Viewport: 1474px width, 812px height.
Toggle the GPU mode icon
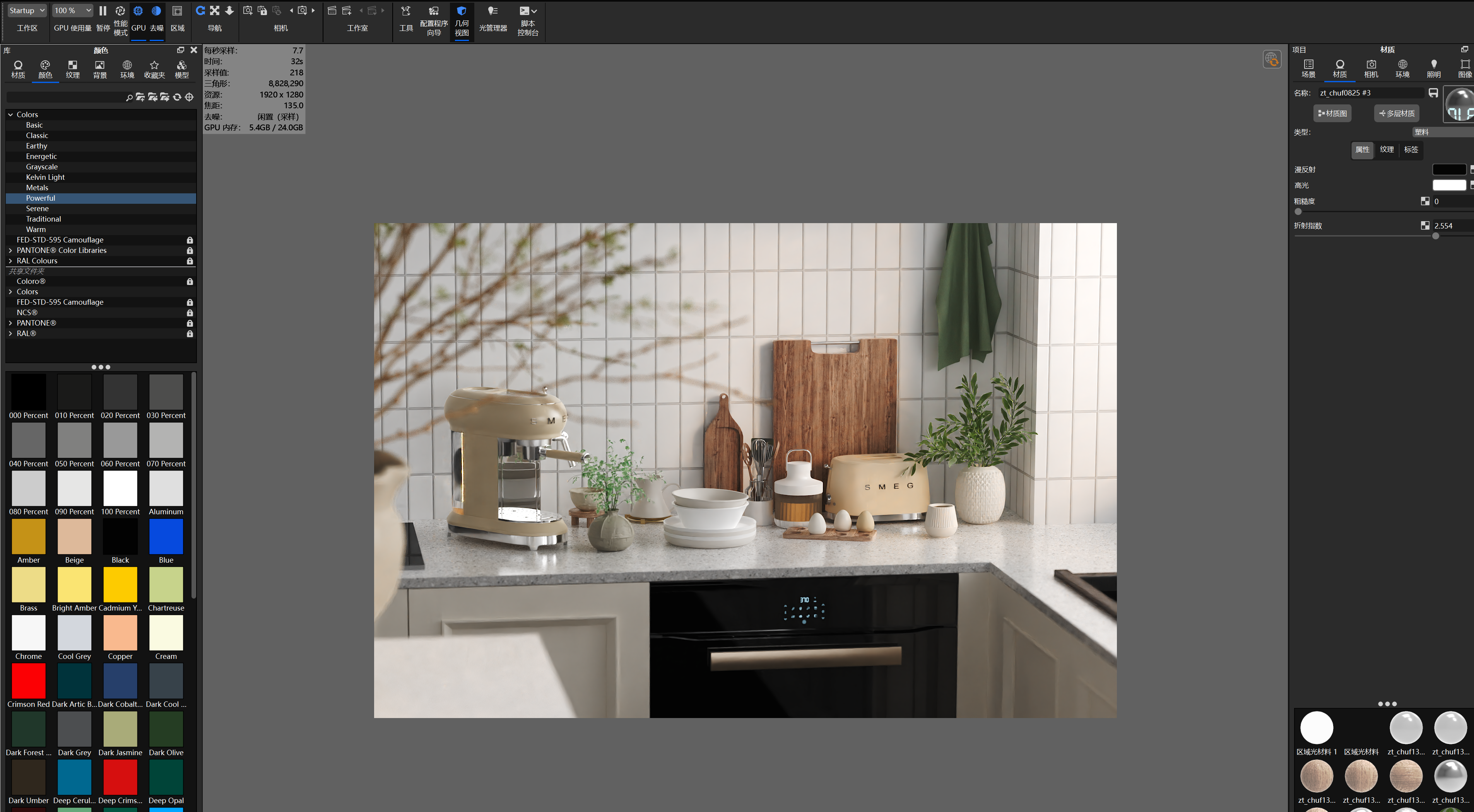point(139,12)
